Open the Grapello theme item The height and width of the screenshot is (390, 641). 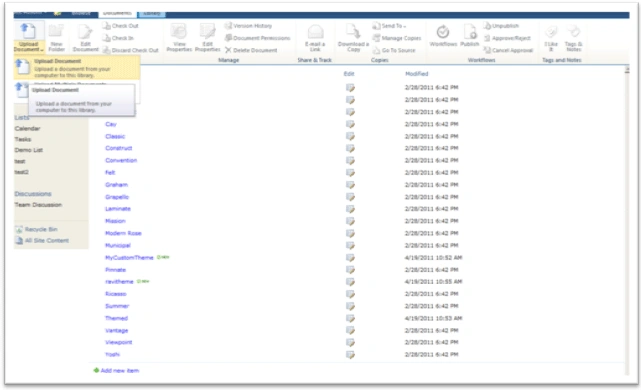click(x=117, y=197)
